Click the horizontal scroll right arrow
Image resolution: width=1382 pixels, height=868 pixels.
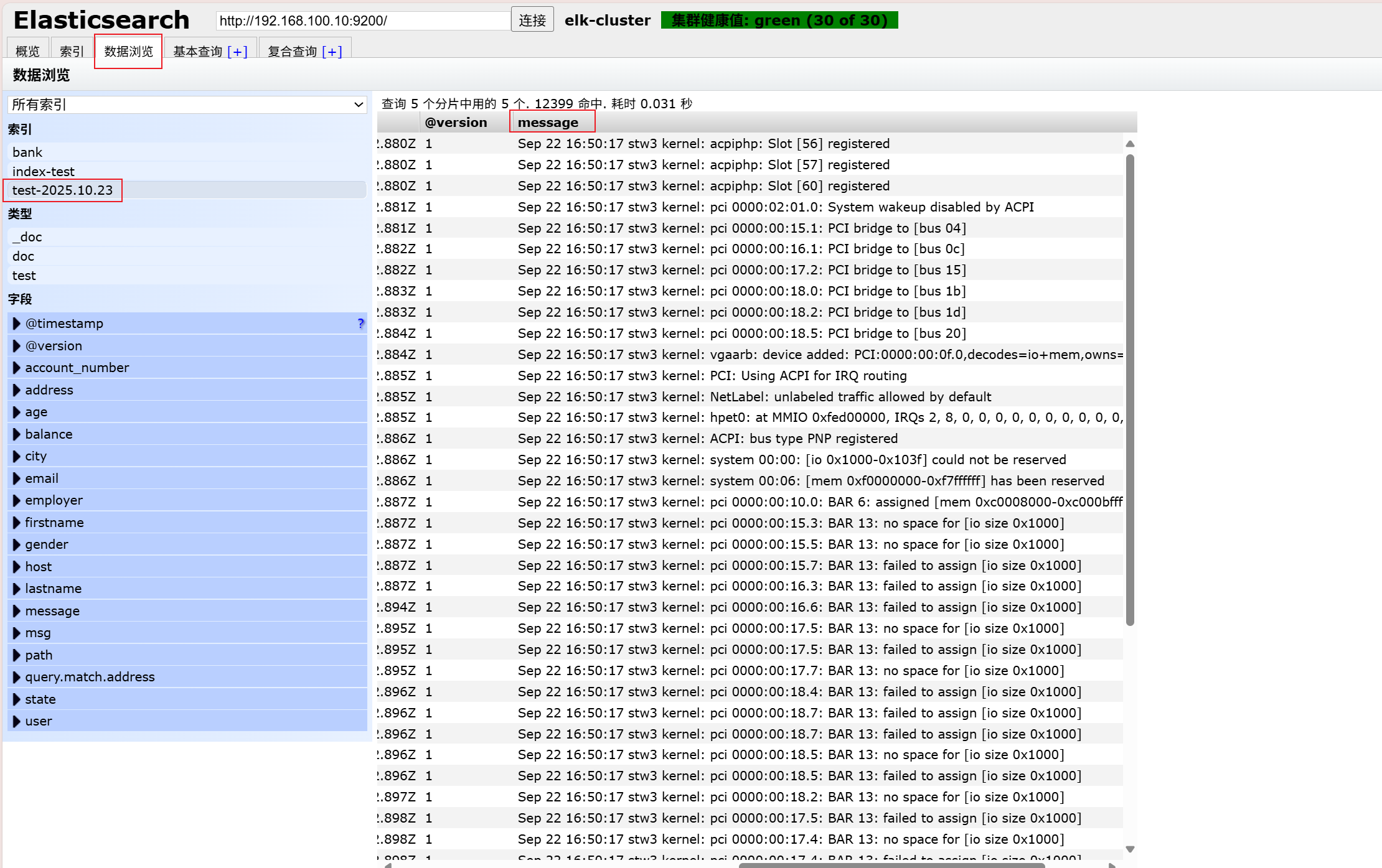1112,865
